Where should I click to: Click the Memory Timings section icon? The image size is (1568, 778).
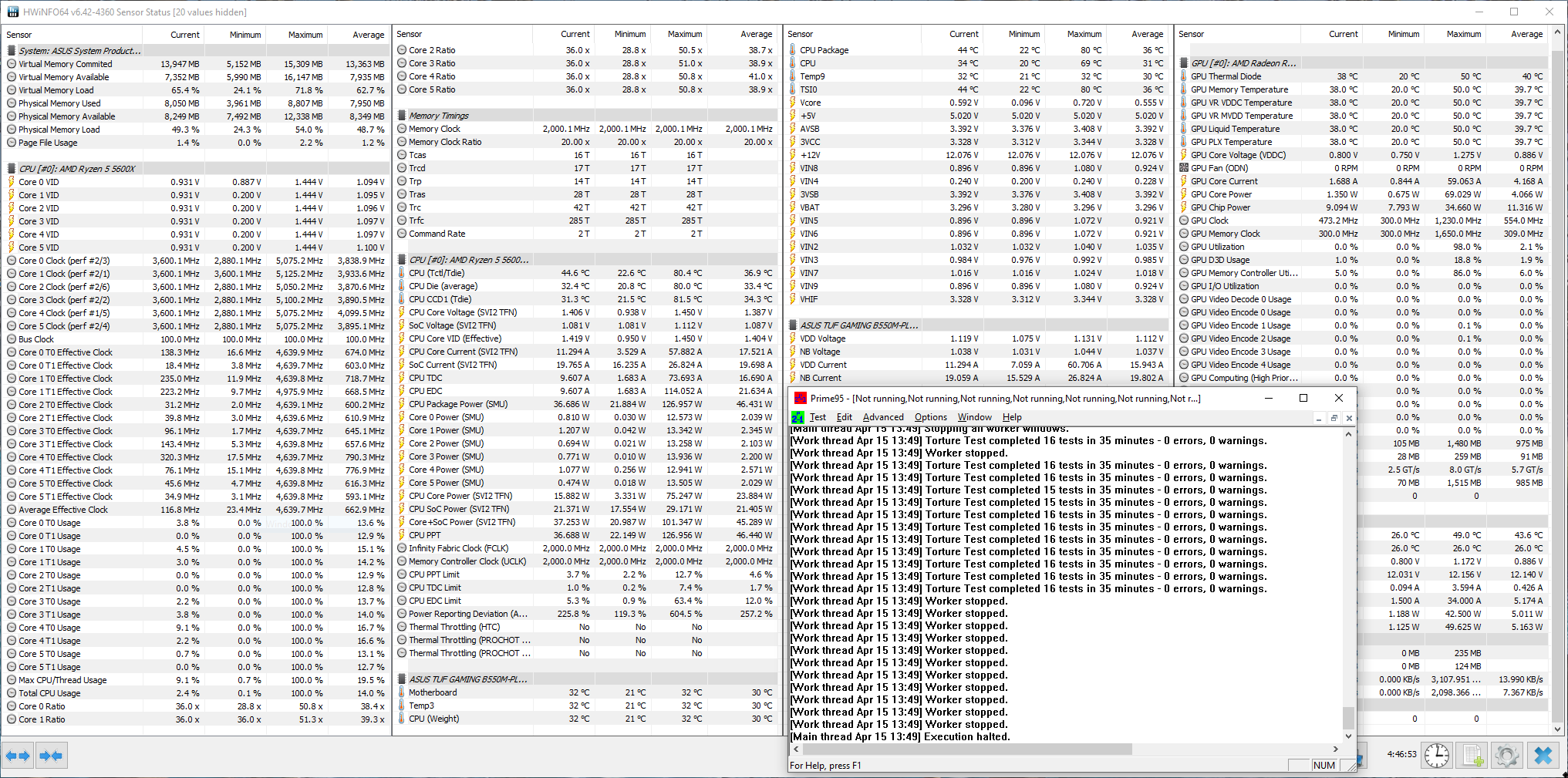pos(402,116)
